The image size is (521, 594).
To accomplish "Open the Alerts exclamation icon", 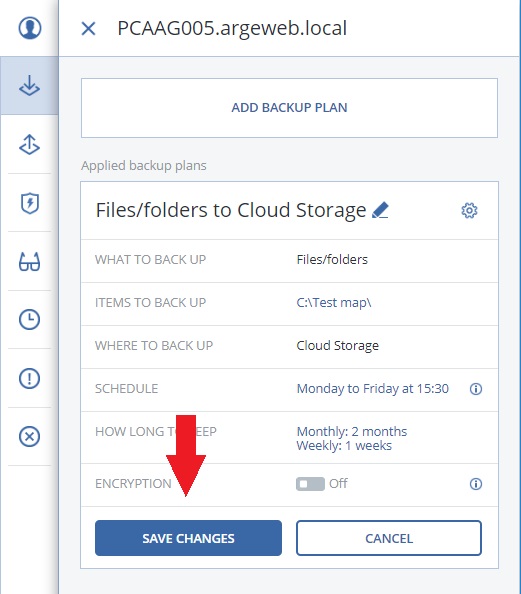I will coord(29,378).
